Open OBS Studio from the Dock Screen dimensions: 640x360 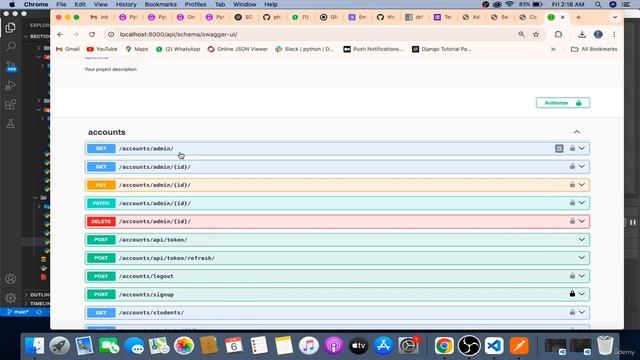click(469, 346)
